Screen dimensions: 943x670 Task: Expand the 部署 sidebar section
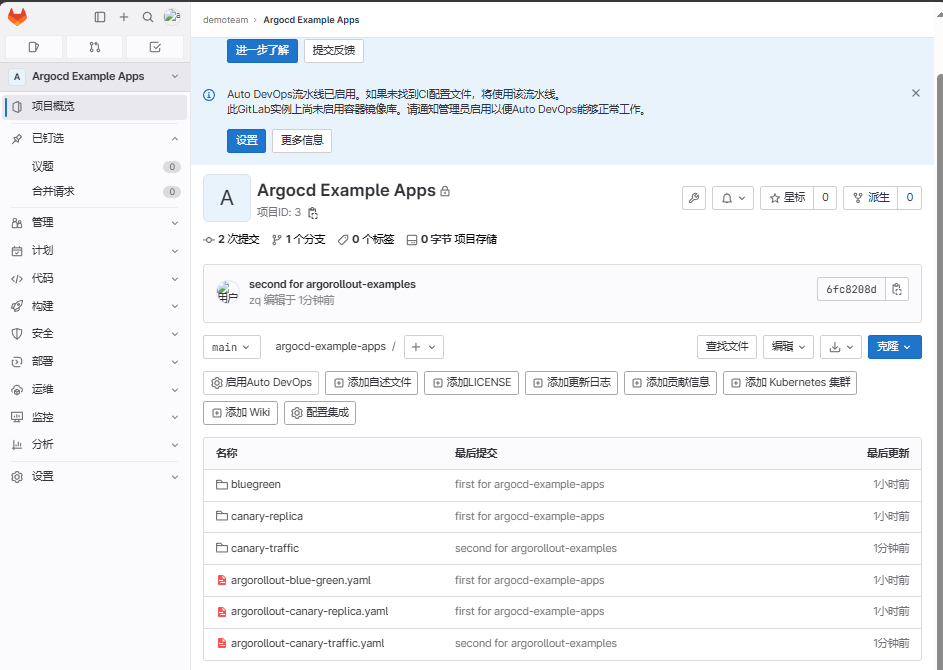pos(96,361)
